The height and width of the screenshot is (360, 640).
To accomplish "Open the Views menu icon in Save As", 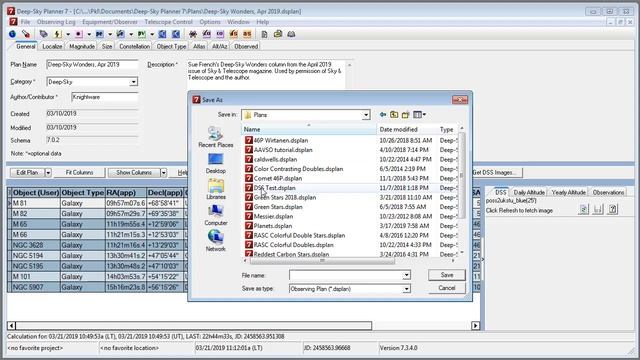I will coord(419,115).
